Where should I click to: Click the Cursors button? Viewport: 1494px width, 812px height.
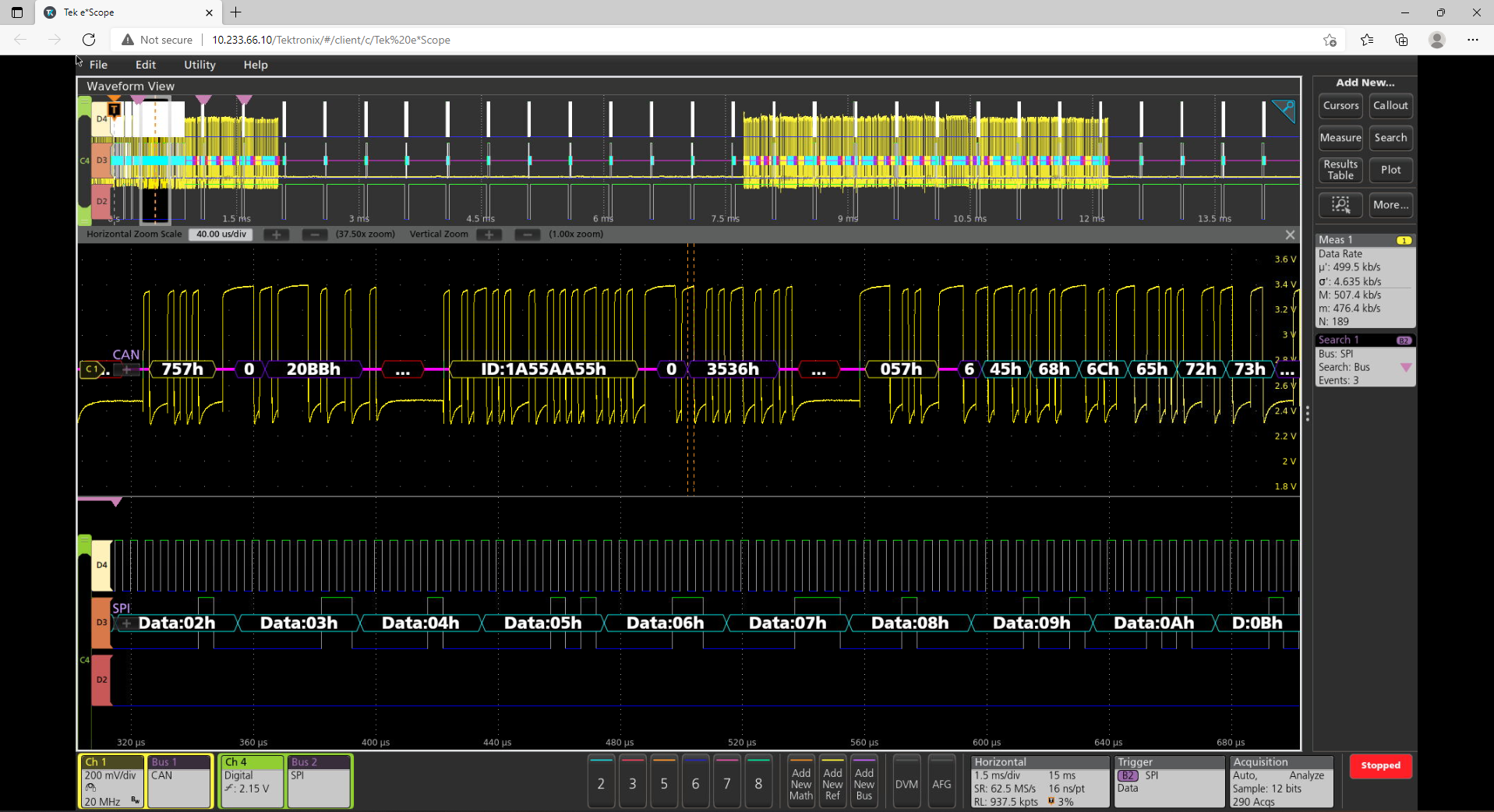pos(1340,106)
